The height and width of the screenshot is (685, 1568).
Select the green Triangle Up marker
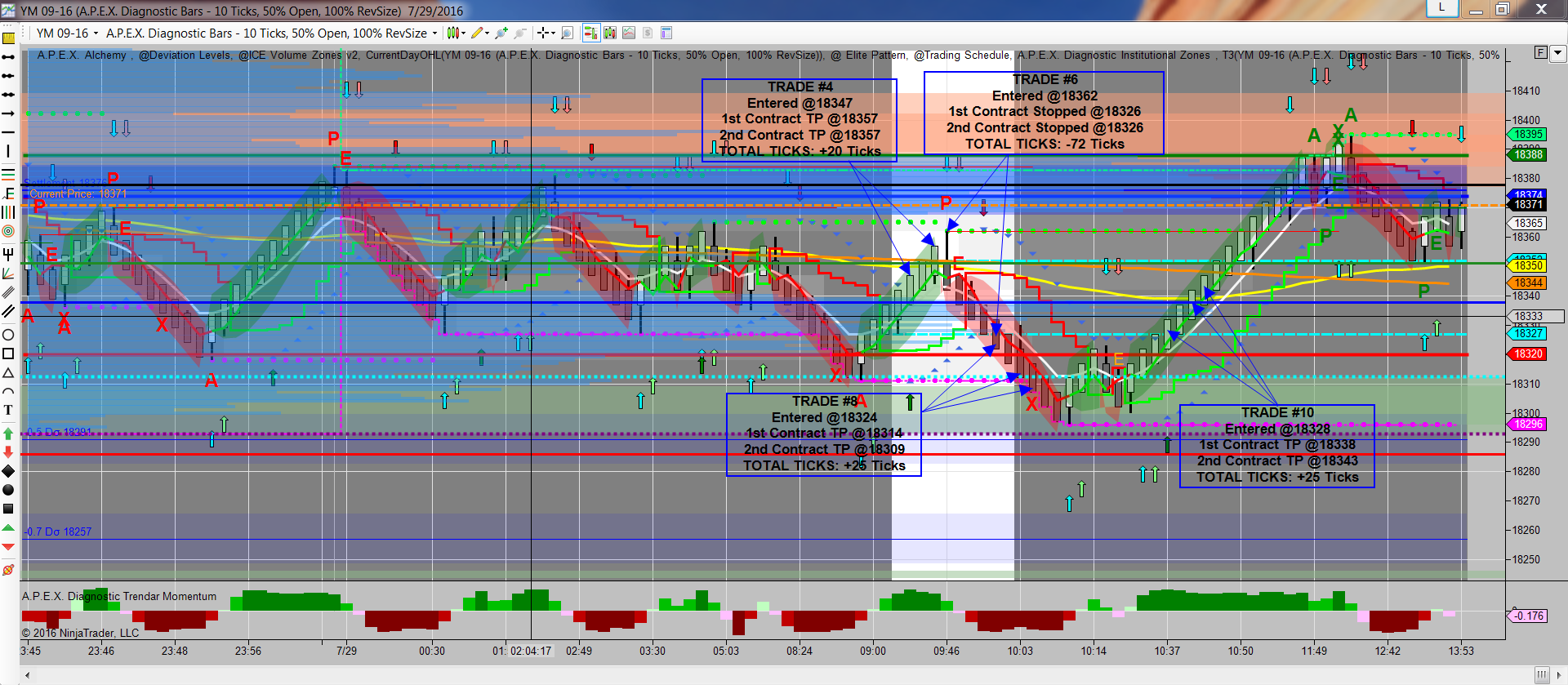click(x=8, y=527)
